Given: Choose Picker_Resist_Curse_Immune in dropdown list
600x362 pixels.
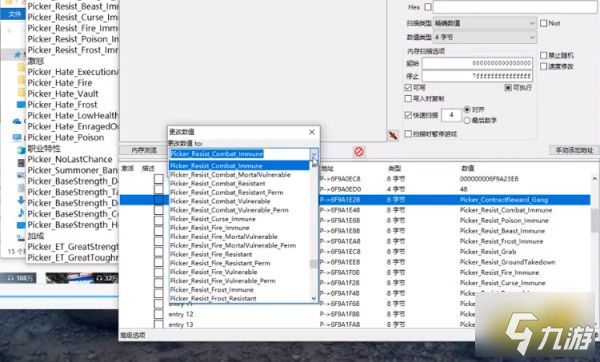Looking at the screenshot, I should tap(213, 219).
